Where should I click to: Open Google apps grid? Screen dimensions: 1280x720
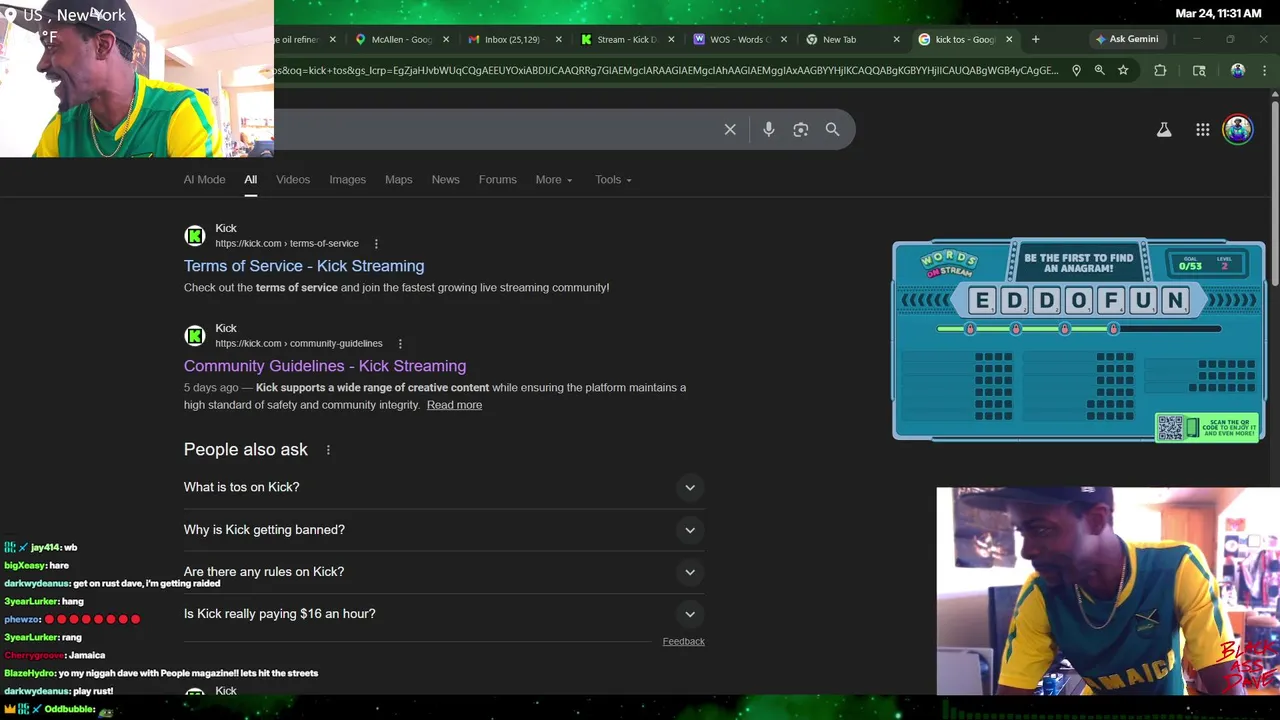tap(1203, 130)
